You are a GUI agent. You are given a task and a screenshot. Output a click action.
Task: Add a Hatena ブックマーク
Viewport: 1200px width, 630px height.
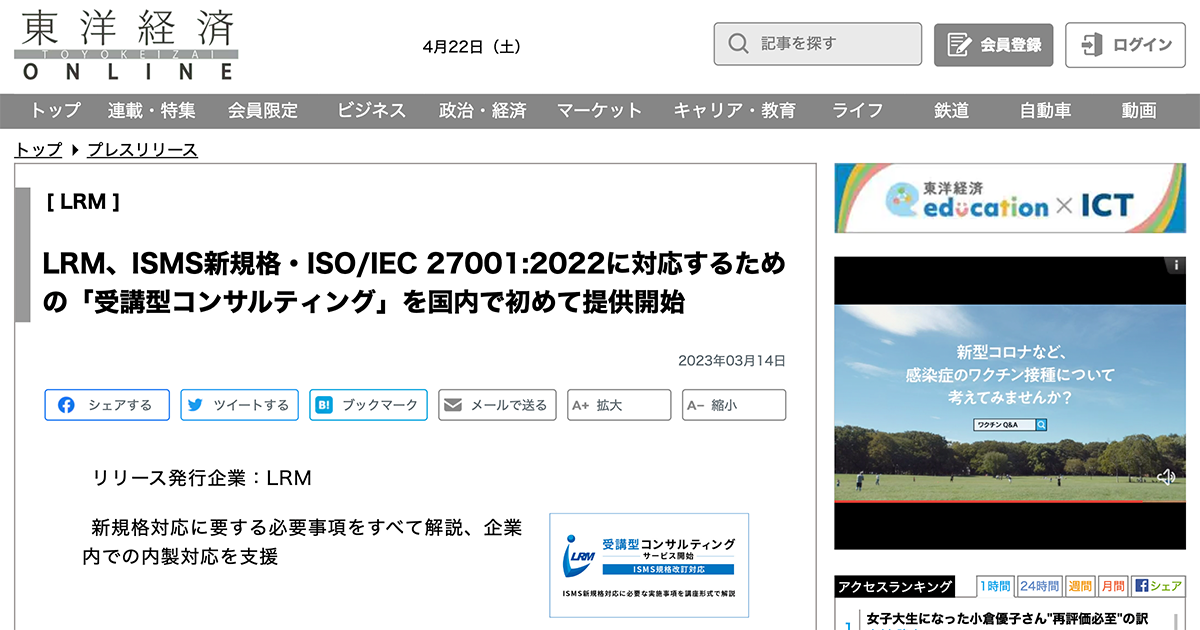click(368, 405)
